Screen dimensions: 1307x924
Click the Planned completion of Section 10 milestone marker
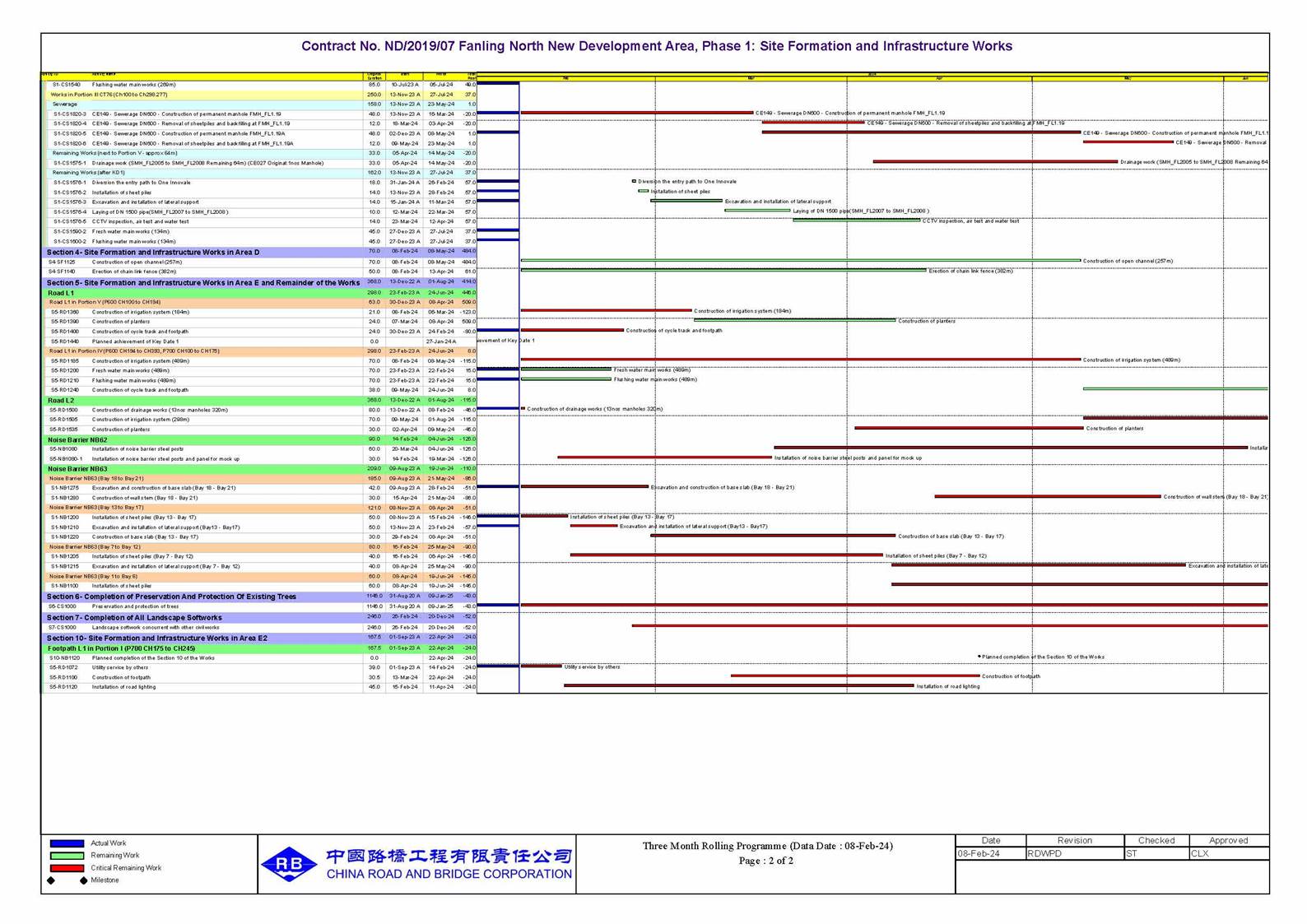[x=979, y=657]
